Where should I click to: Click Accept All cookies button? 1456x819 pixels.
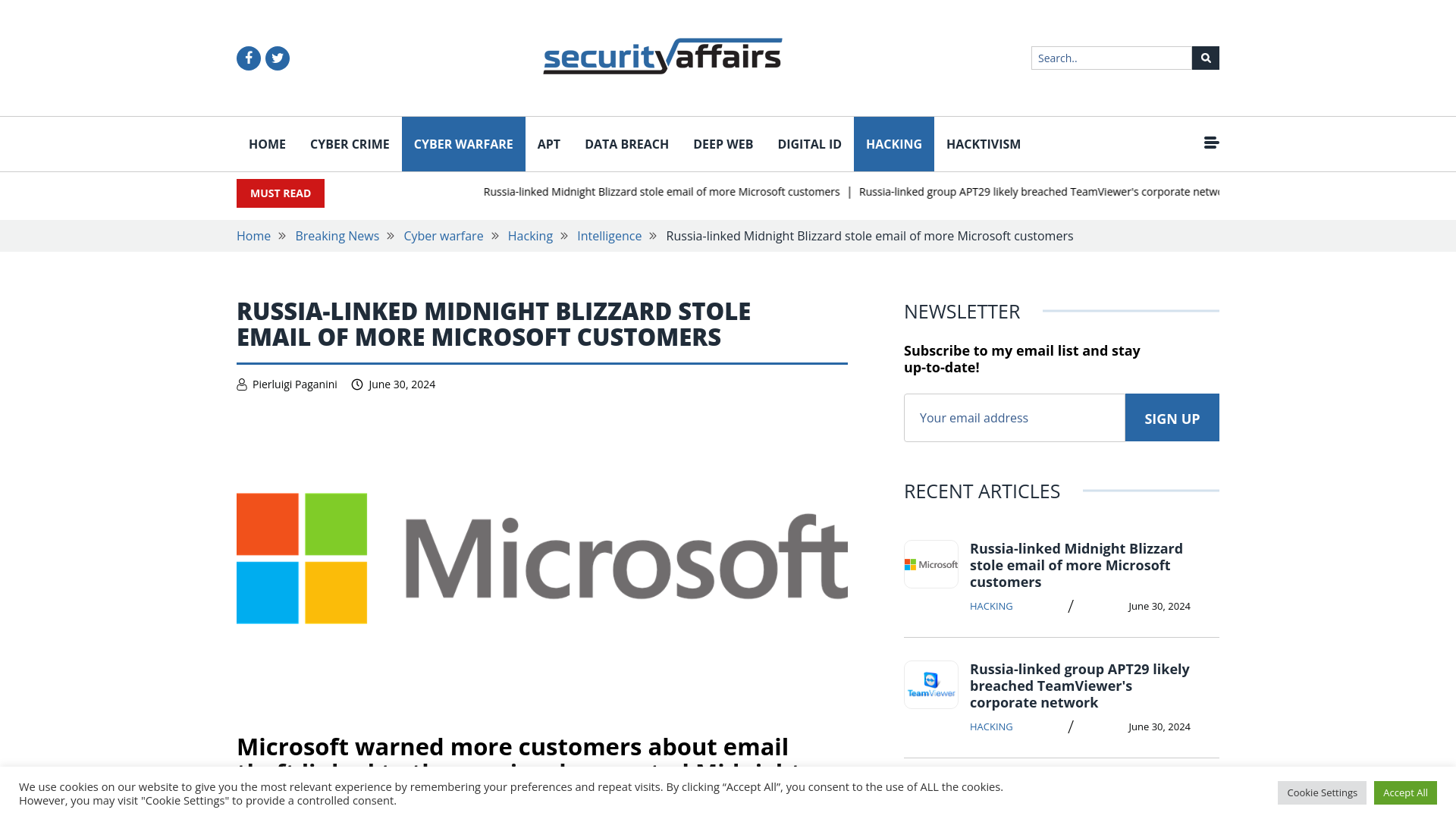point(1405,792)
